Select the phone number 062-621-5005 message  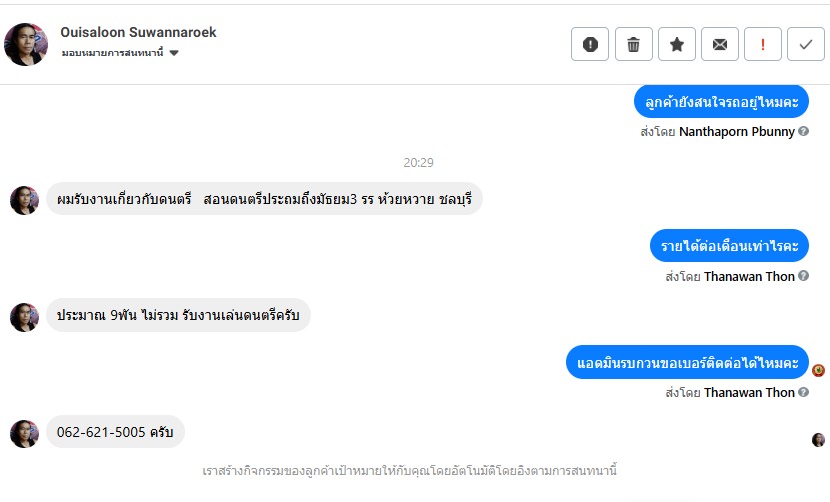[115, 431]
